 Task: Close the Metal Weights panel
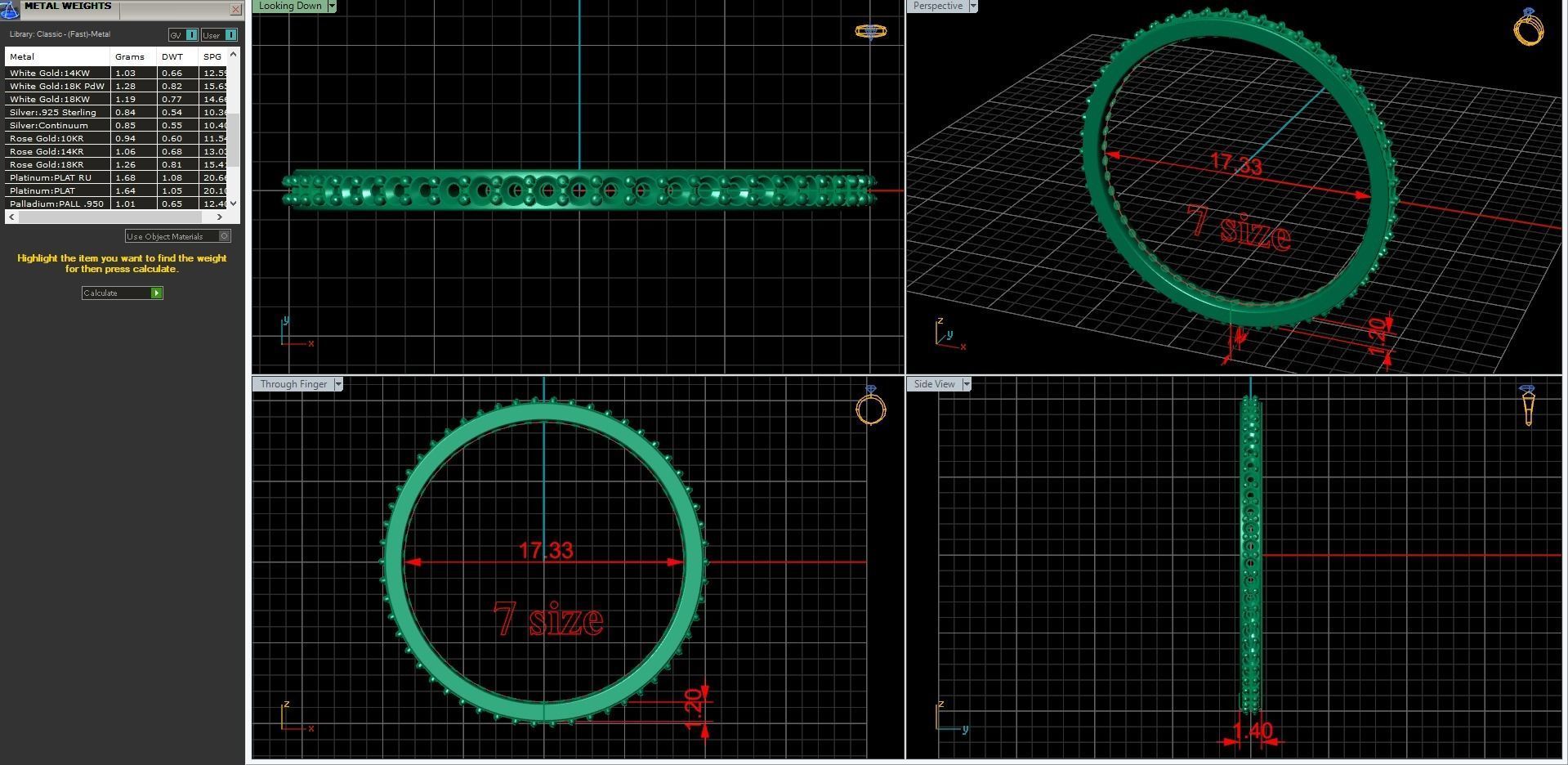pos(235,10)
